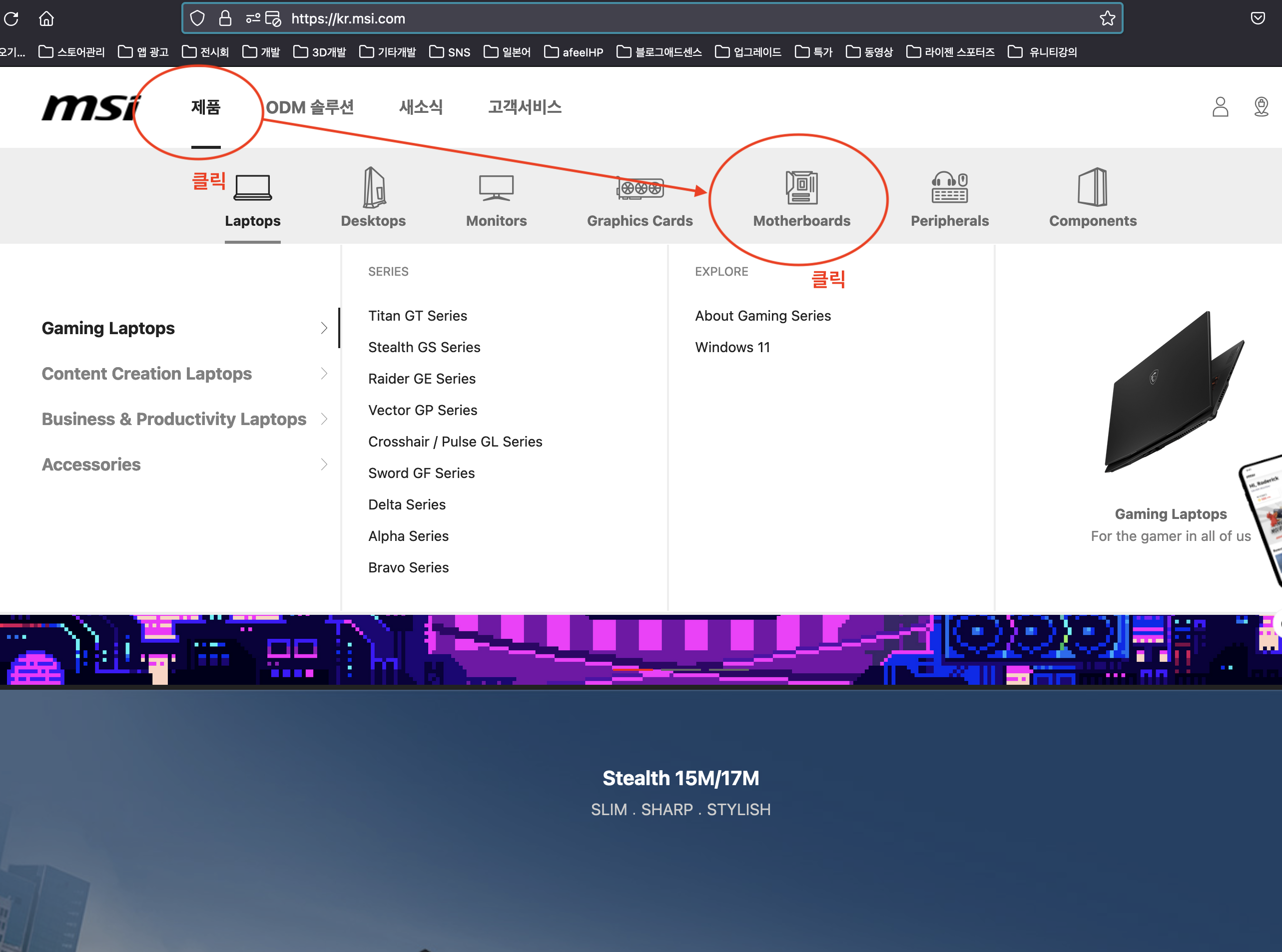Open the region location pin icon

1261,106
